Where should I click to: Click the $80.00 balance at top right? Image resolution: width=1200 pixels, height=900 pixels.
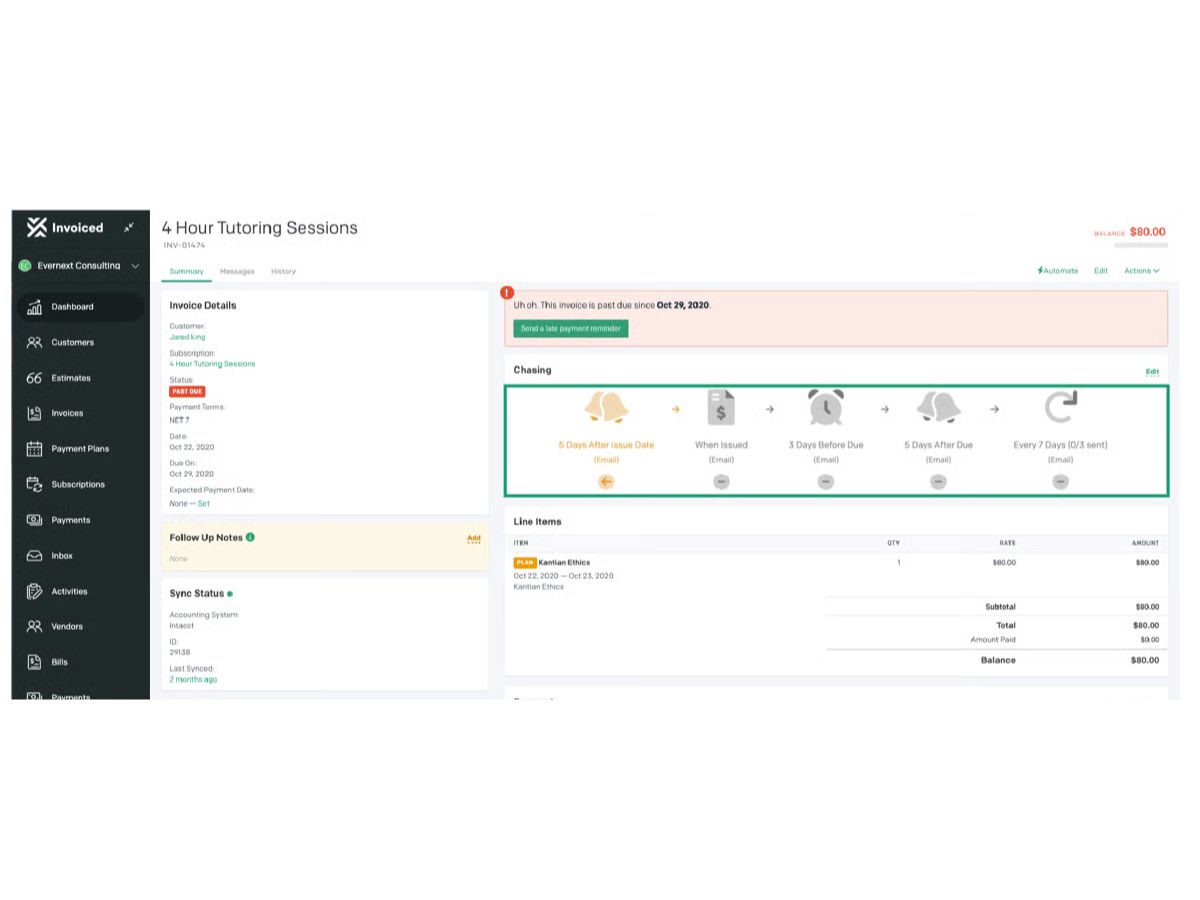[1147, 232]
